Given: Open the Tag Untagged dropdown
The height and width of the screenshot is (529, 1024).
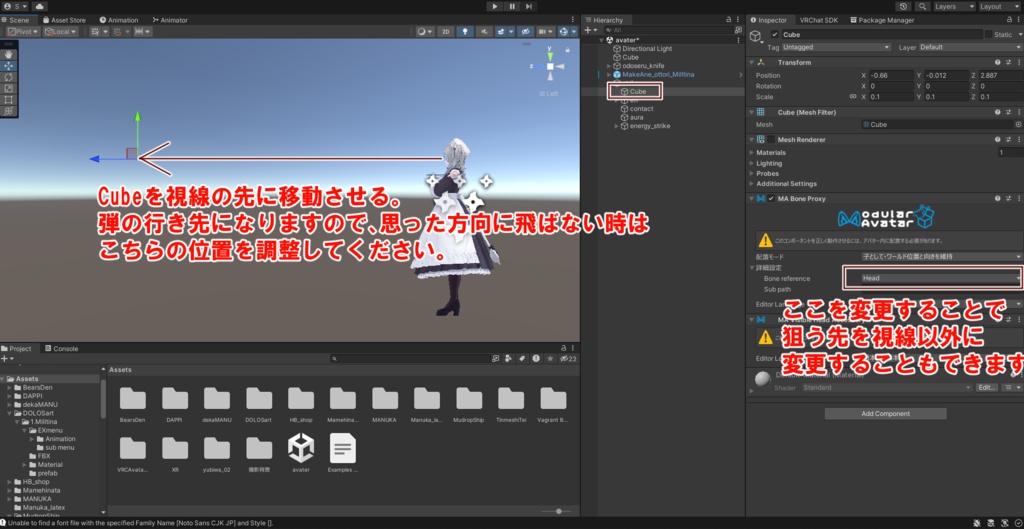Looking at the screenshot, I should coord(836,48).
